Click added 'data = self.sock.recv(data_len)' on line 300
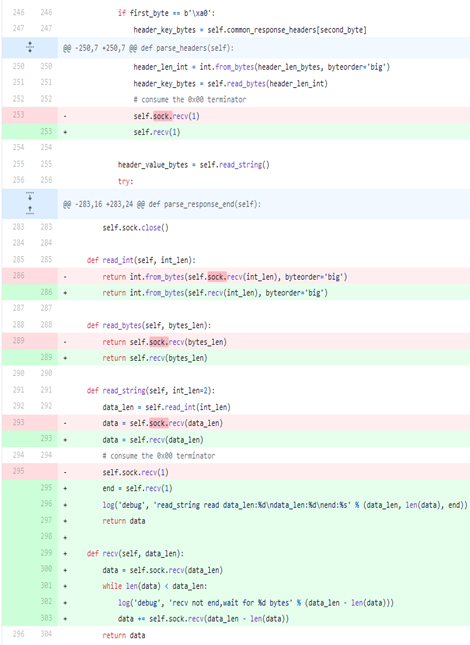The width and height of the screenshot is (470, 645). (162, 570)
